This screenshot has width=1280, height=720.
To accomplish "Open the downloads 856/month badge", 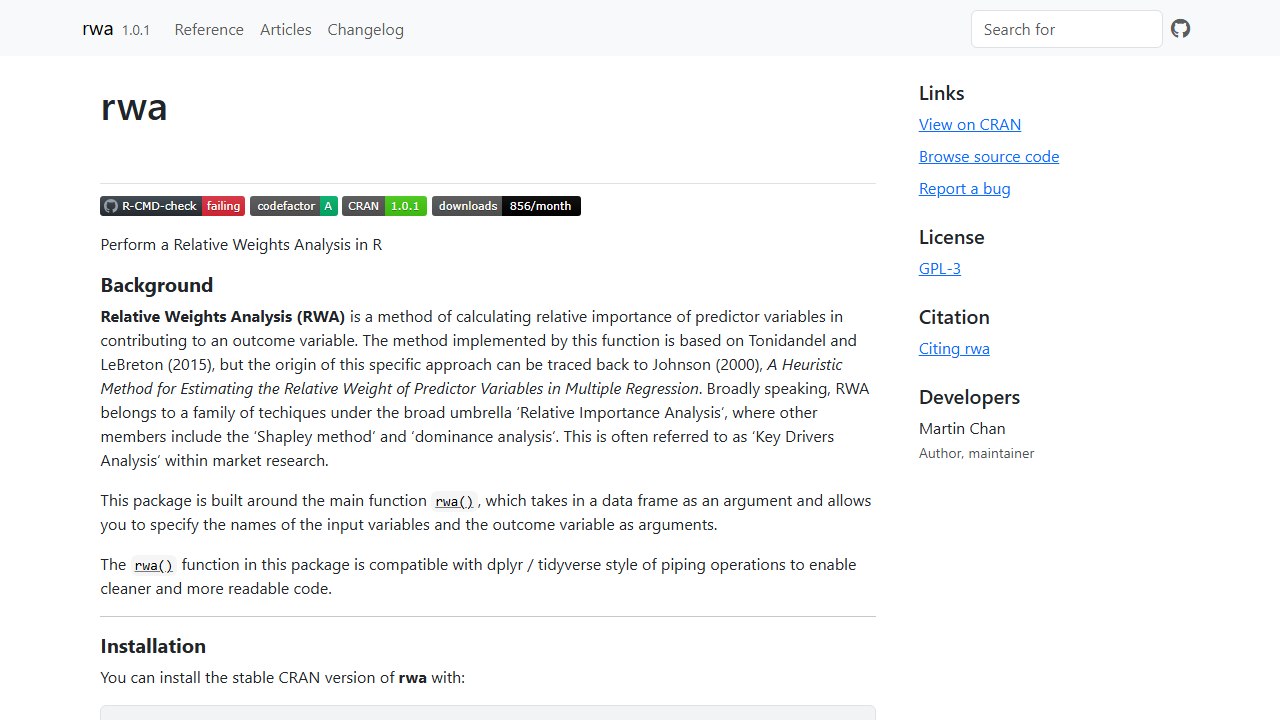I will [506, 206].
